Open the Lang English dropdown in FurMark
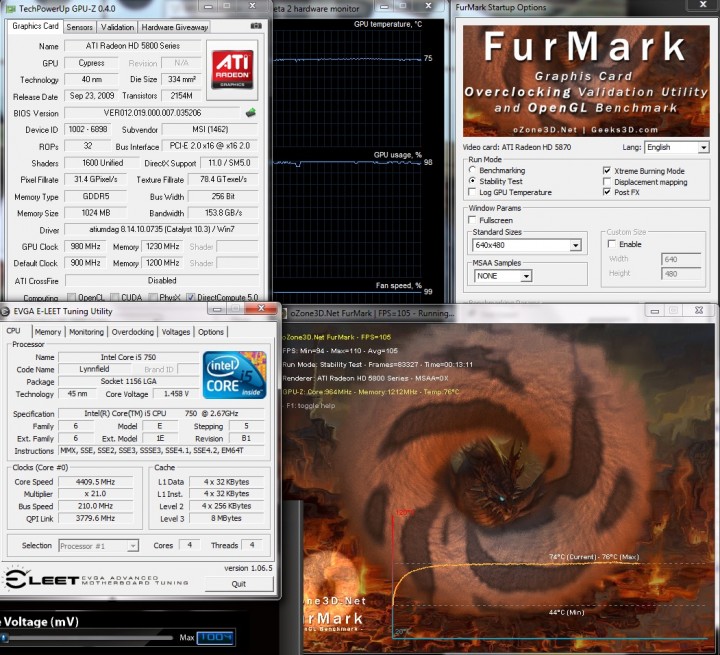Viewport: 720px width, 655px height. pos(677,147)
